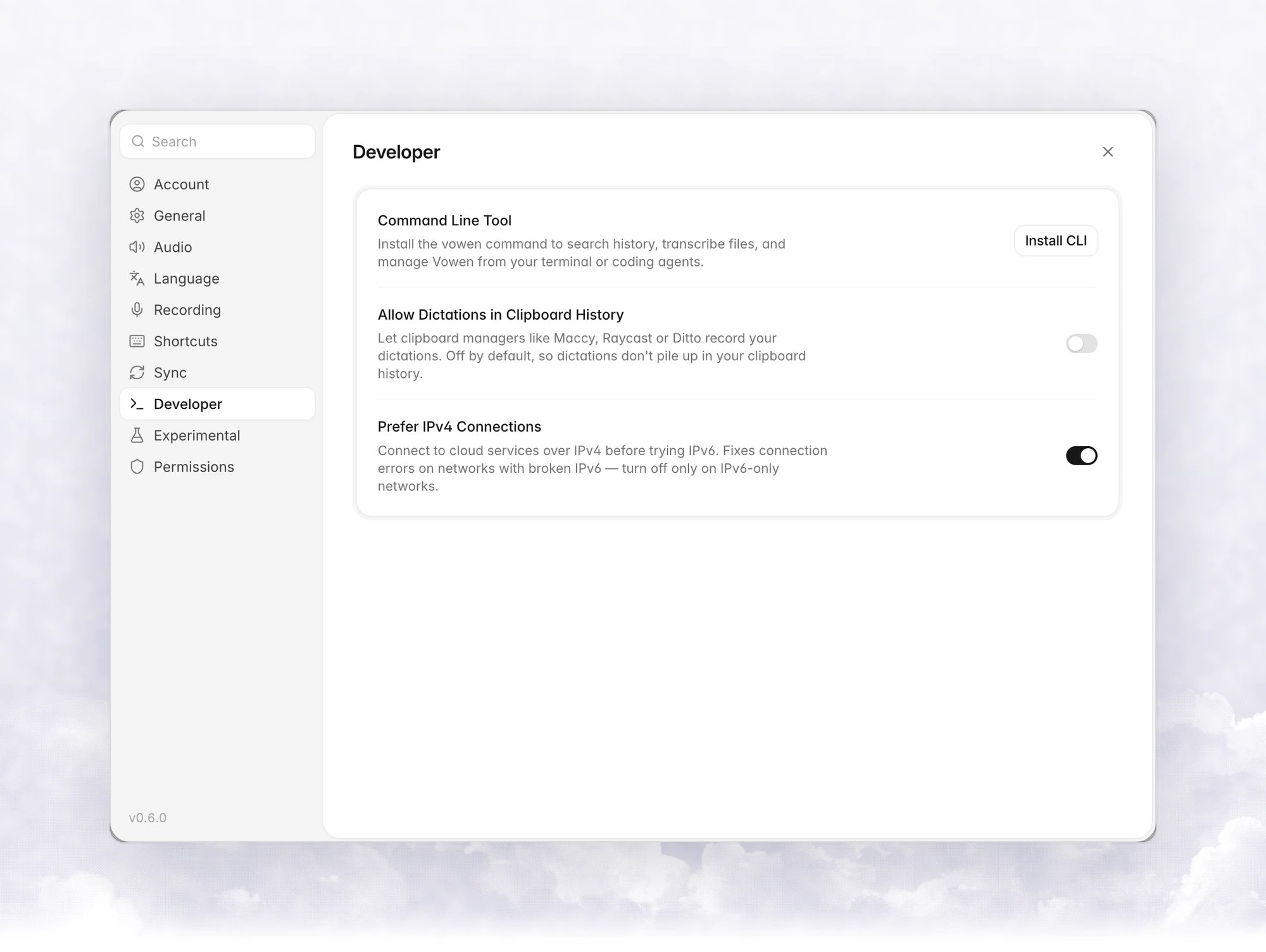Open the Shortcuts section label

185,341
